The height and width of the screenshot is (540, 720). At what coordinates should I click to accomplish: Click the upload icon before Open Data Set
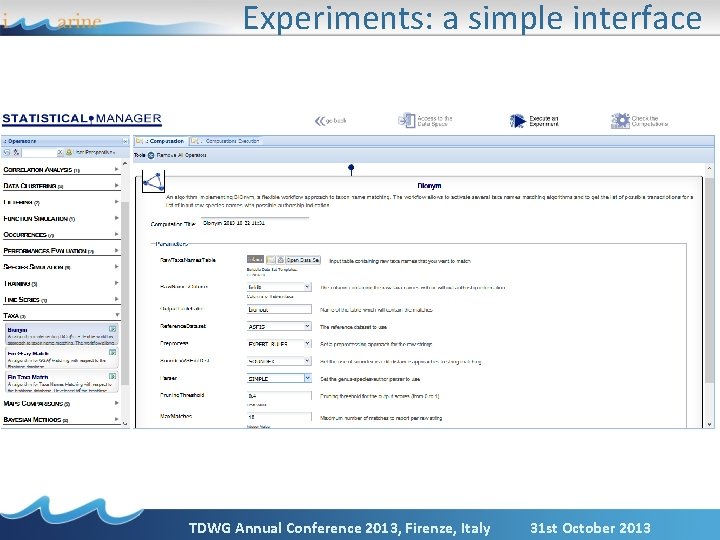tap(281, 260)
